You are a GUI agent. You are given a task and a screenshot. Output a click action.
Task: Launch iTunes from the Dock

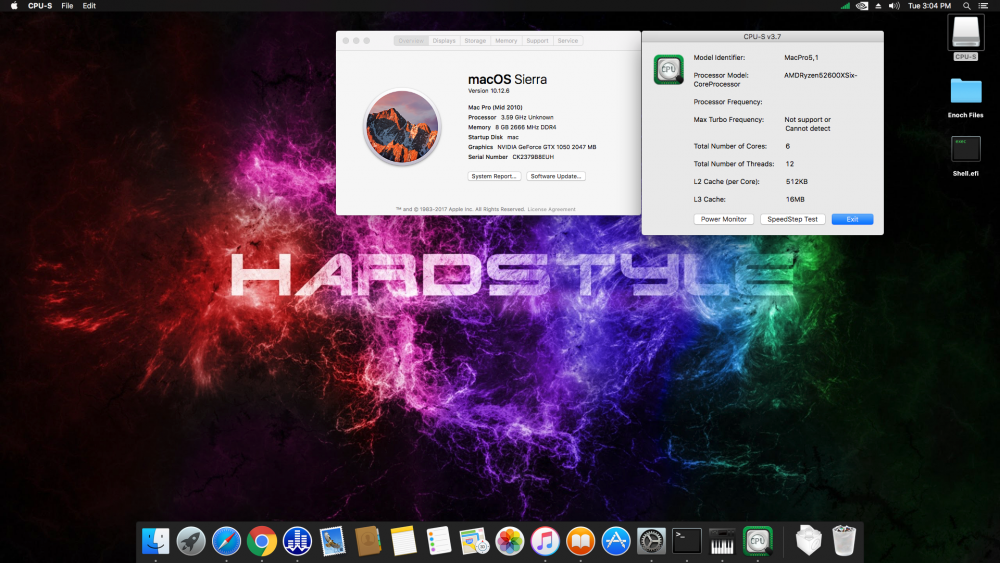(545, 541)
